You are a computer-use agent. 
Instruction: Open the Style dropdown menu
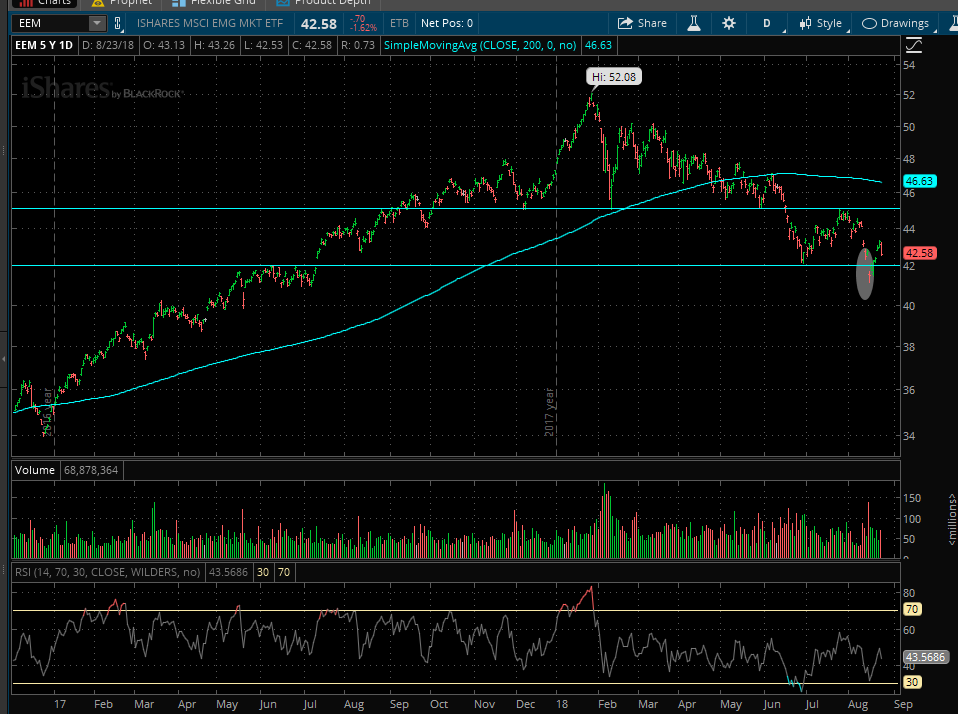824,23
